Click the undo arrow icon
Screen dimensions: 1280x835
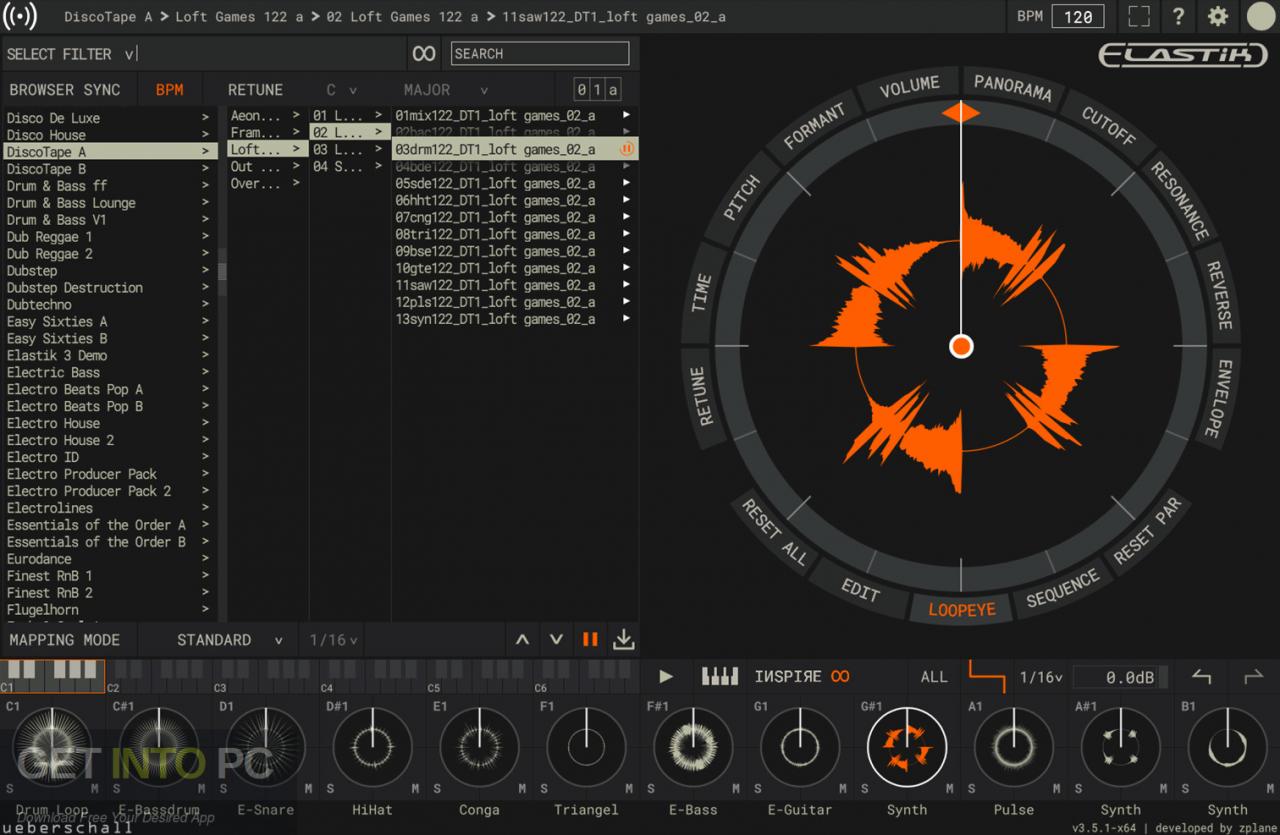[x=1202, y=677]
